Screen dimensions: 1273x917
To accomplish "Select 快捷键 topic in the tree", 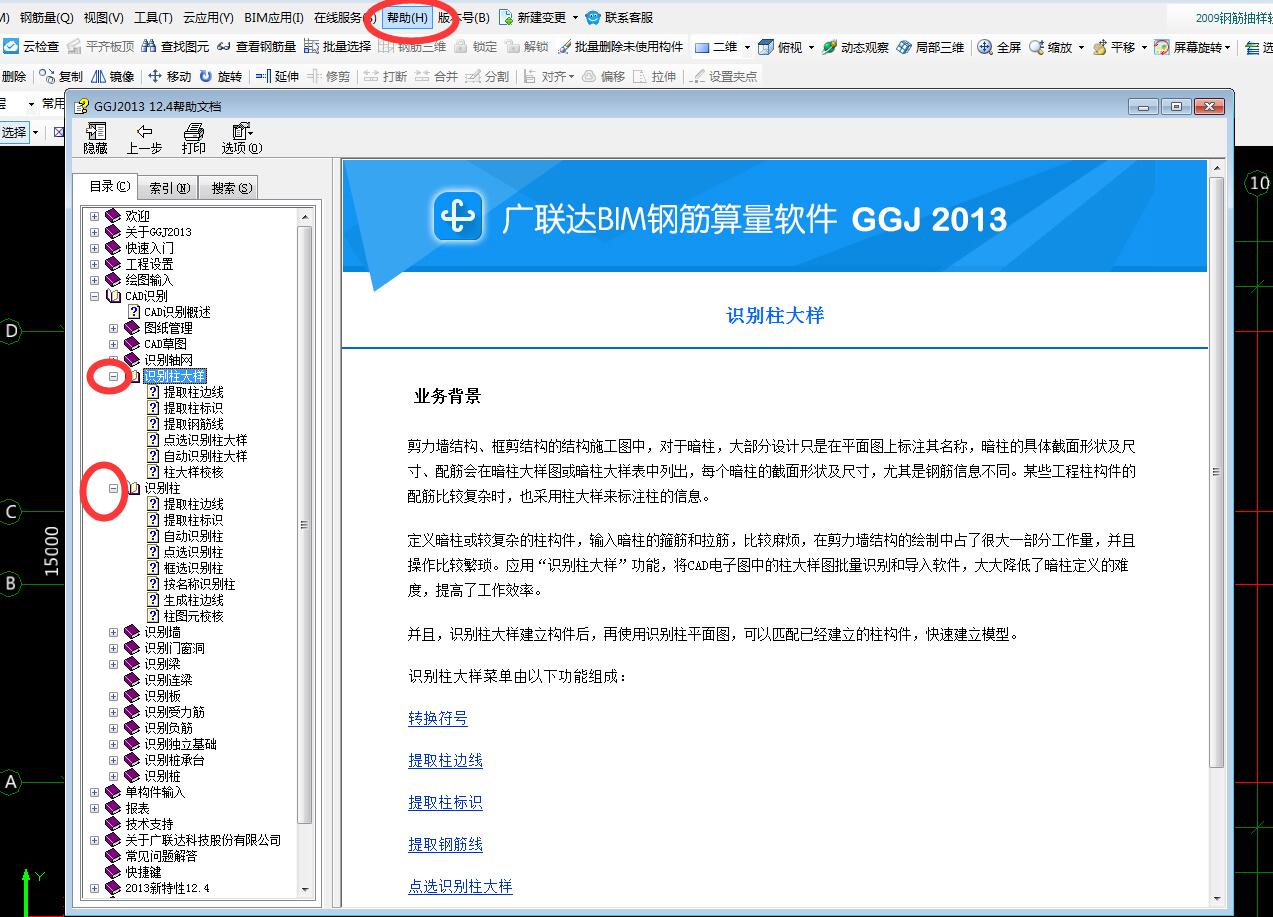I will click(143, 872).
